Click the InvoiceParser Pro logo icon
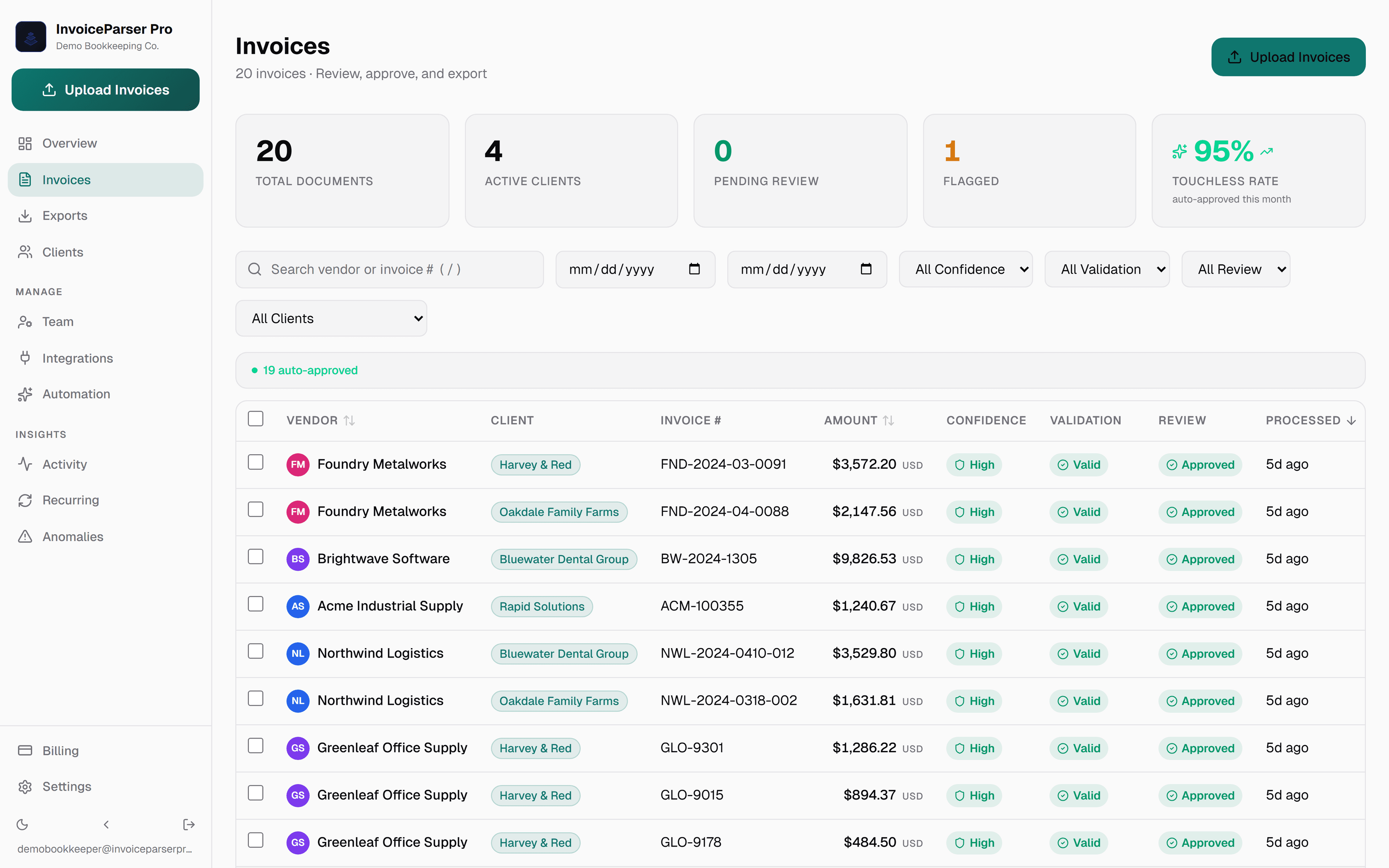This screenshot has height=868, width=1389. pyautogui.click(x=30, y=37)
